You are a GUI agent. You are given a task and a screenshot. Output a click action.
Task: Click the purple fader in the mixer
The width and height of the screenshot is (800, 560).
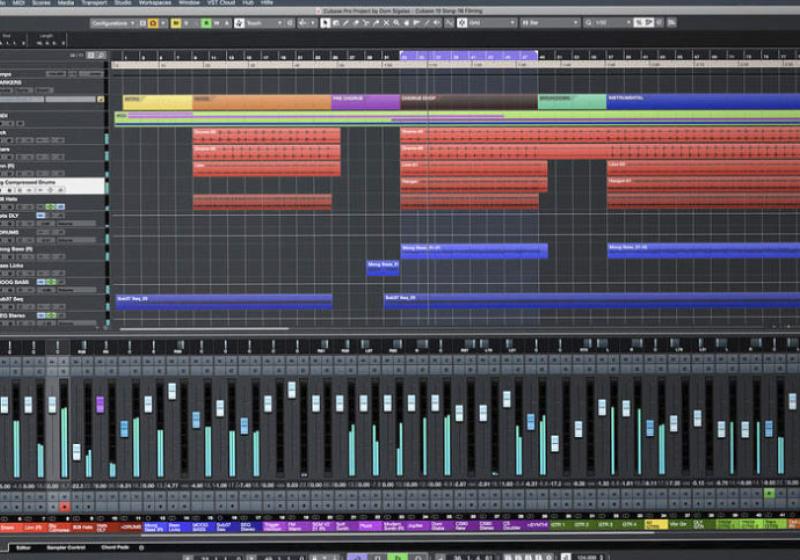coord(100,404)
